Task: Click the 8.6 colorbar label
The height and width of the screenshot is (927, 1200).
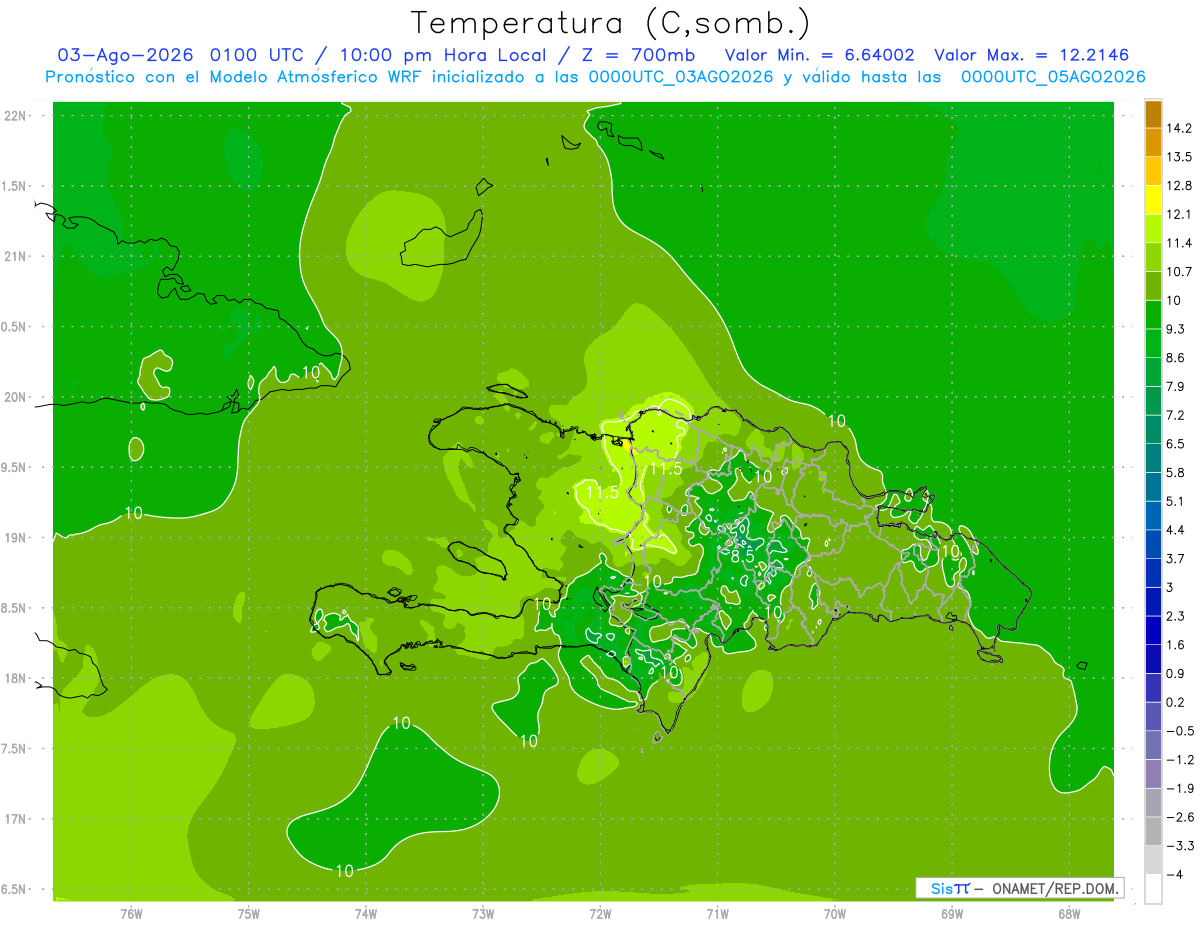Action: coord(1176,358)
